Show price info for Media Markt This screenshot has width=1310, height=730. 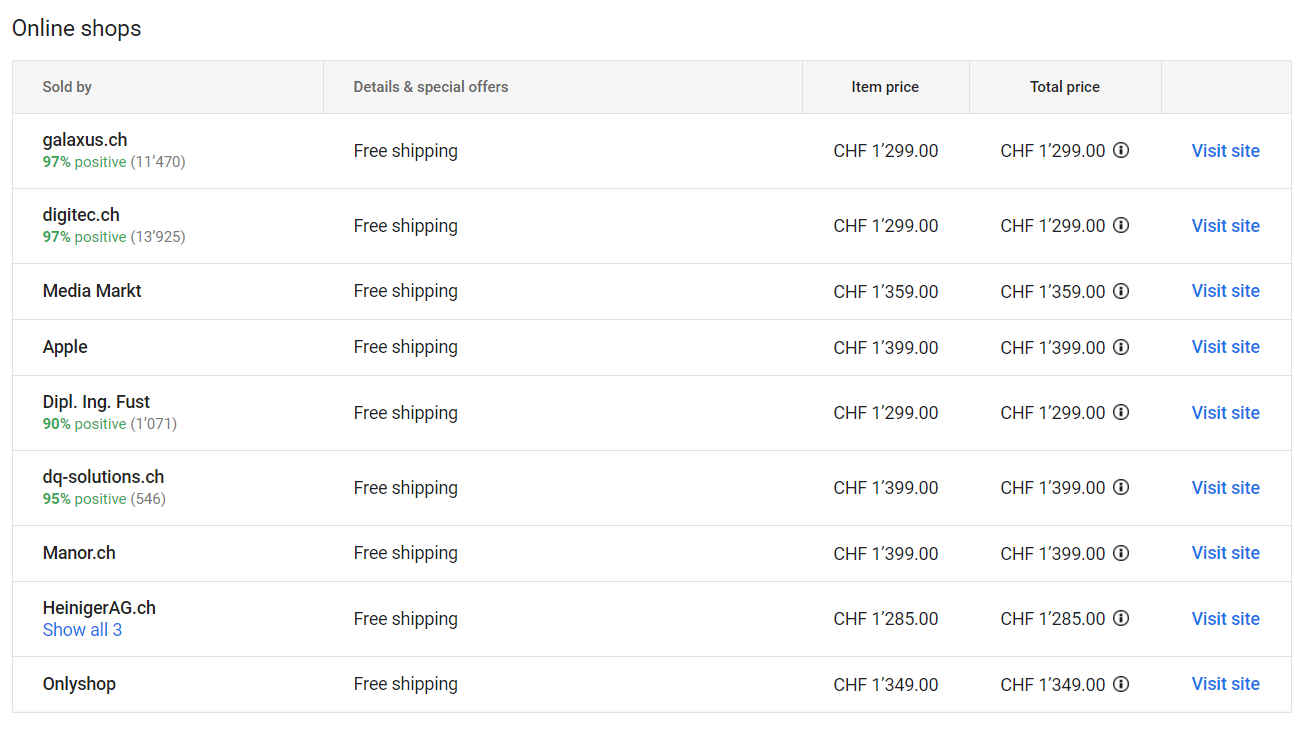coord(1121,291)
